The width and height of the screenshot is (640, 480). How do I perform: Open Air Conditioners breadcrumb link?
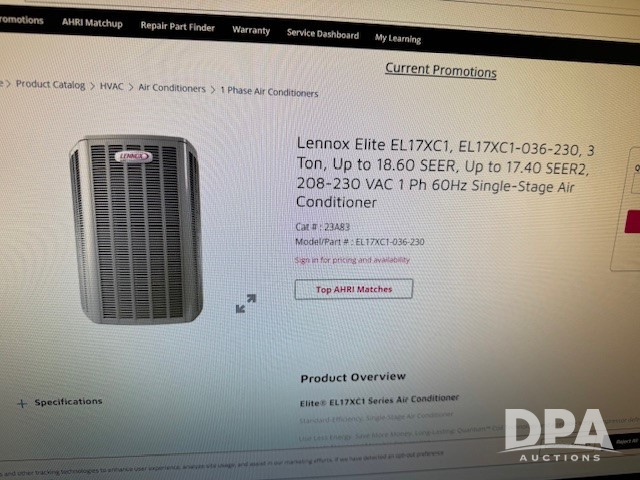[172, 88]
